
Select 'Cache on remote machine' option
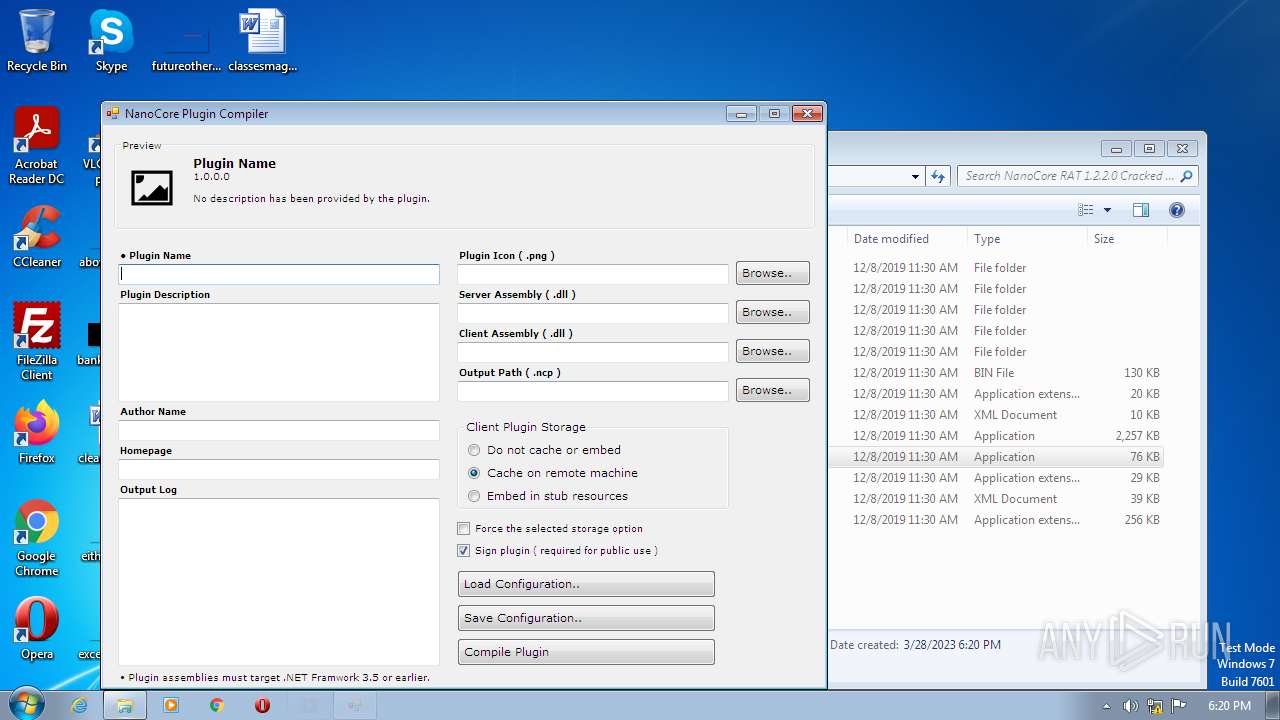click(x=553, y=473)
